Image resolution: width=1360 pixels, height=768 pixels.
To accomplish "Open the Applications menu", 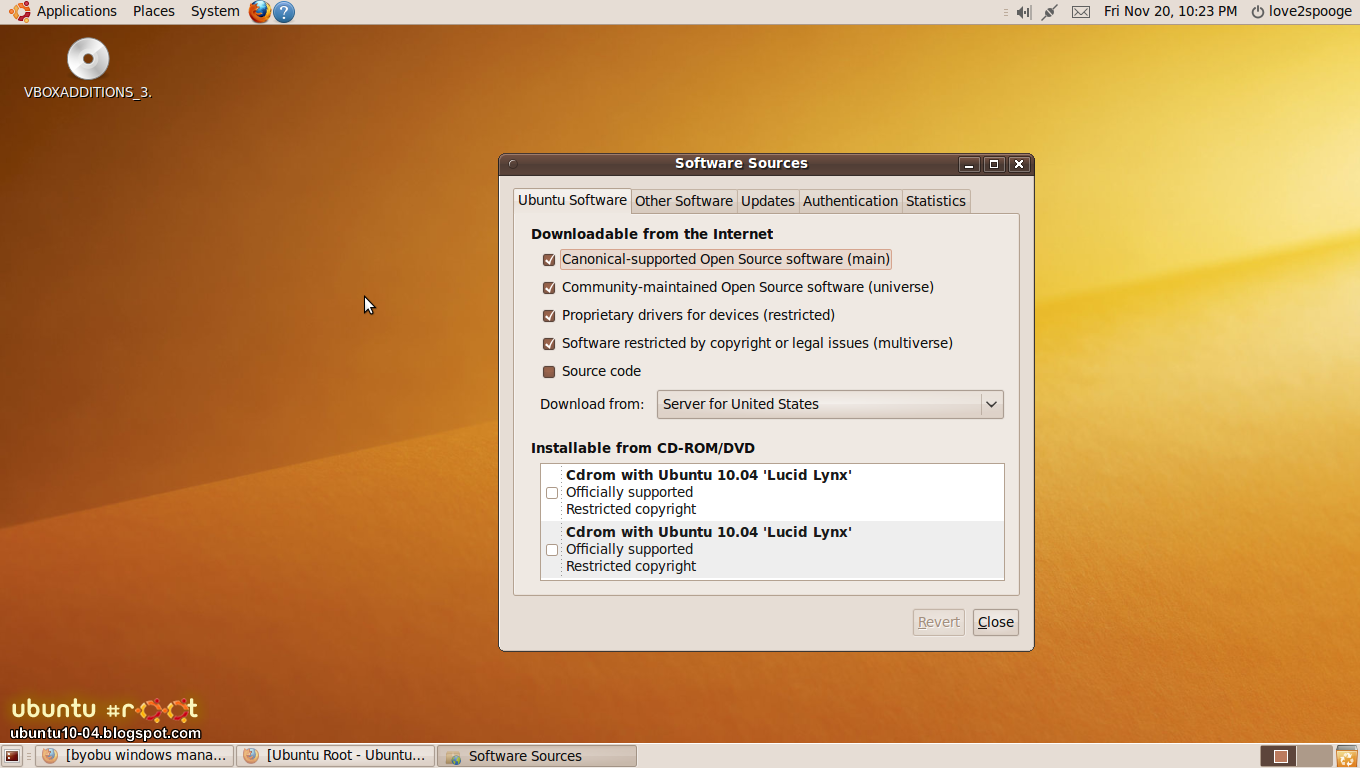I will pyautogui.click(x=77, y=11).
